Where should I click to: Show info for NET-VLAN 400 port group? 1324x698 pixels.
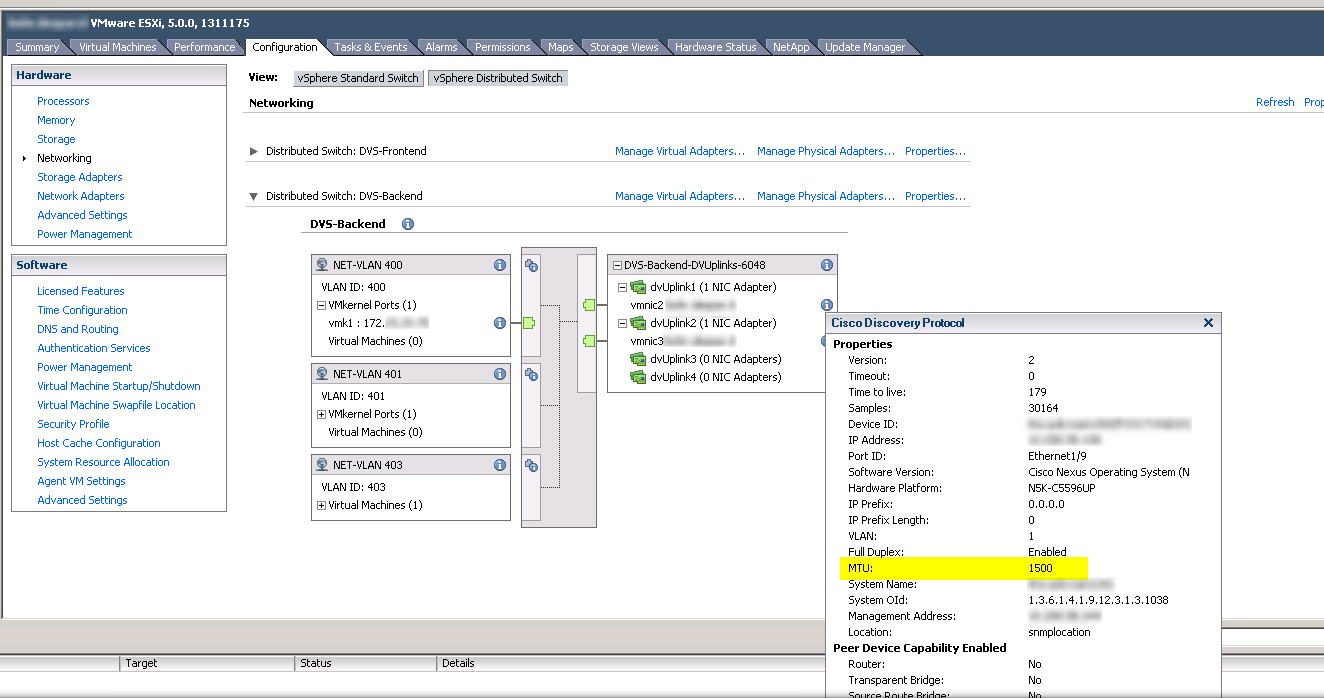coord(499,265)
